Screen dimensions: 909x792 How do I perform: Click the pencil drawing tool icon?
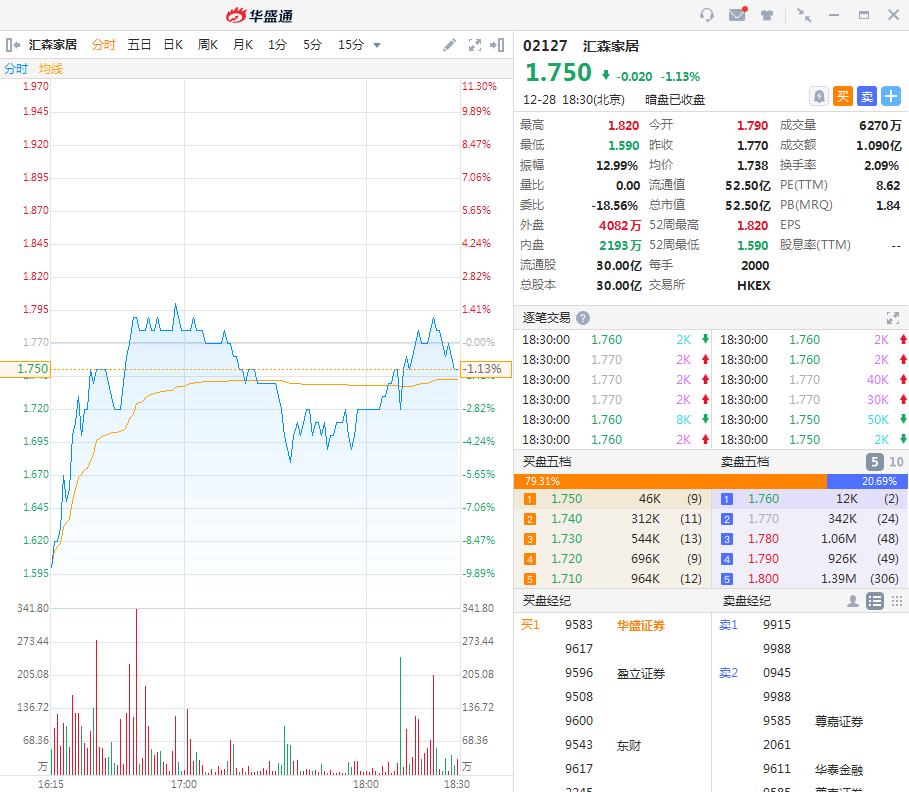click(x=450, y=45)
